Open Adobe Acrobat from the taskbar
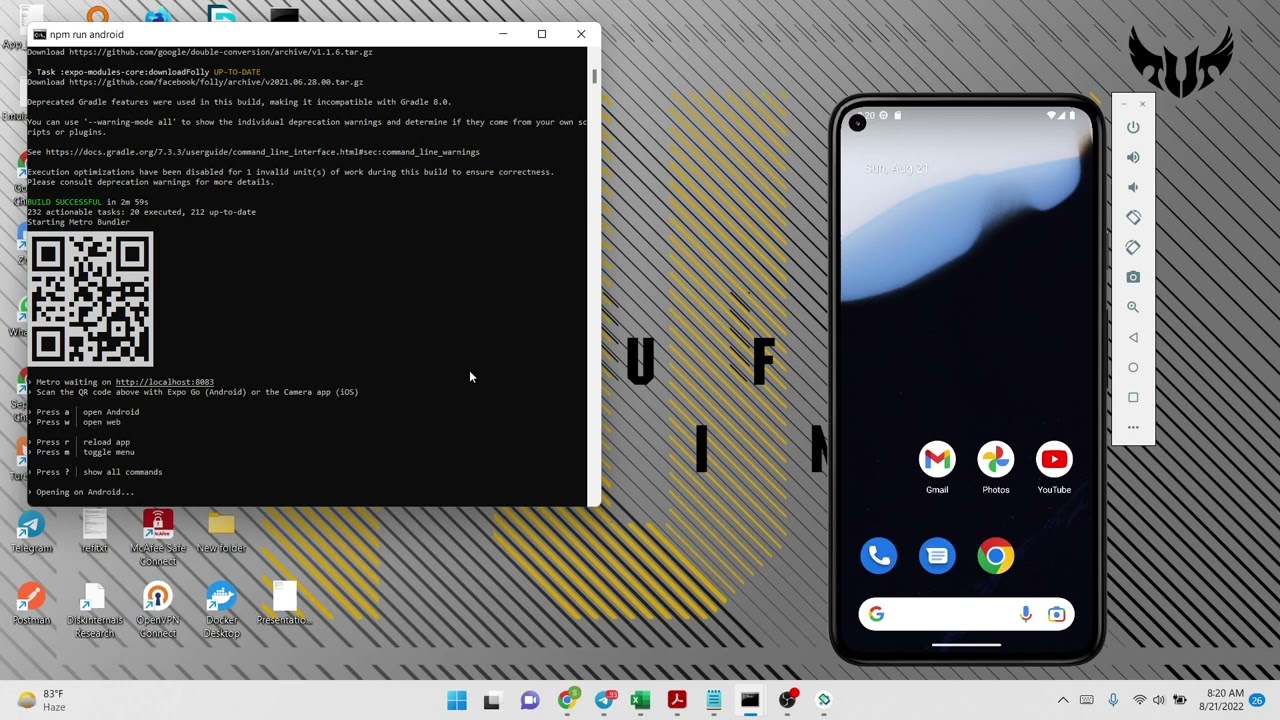Viewport: 1280px width, 720px height. pyautogui.click(x=677, y=700)
